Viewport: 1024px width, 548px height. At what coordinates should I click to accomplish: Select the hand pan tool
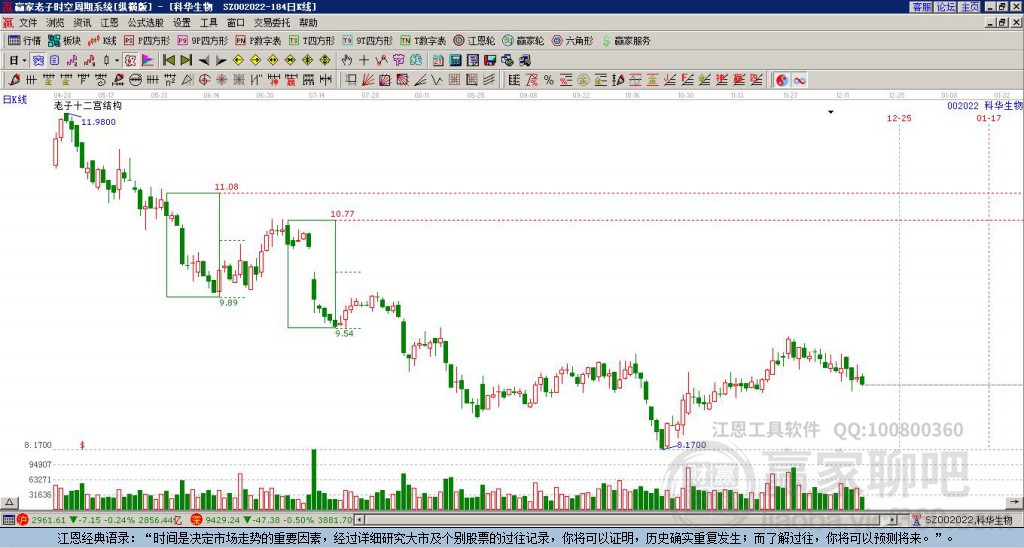(346, 60)
